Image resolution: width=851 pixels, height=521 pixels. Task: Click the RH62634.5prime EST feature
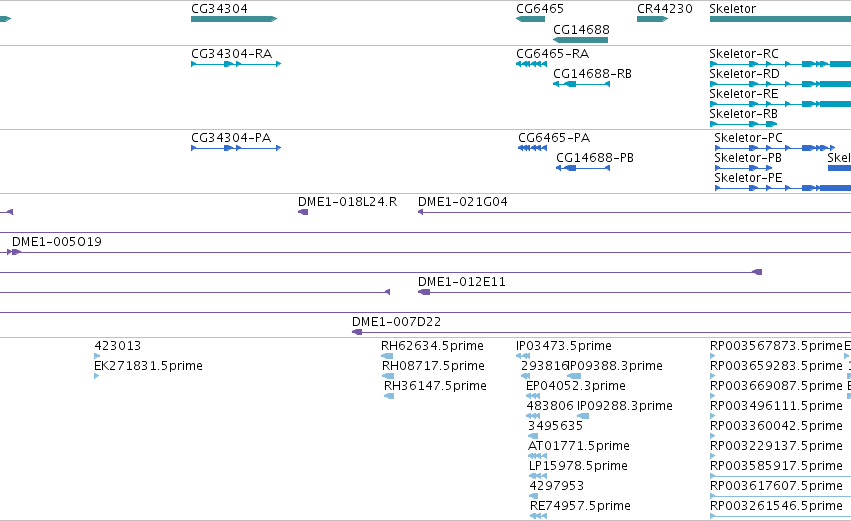pos(388,356)
